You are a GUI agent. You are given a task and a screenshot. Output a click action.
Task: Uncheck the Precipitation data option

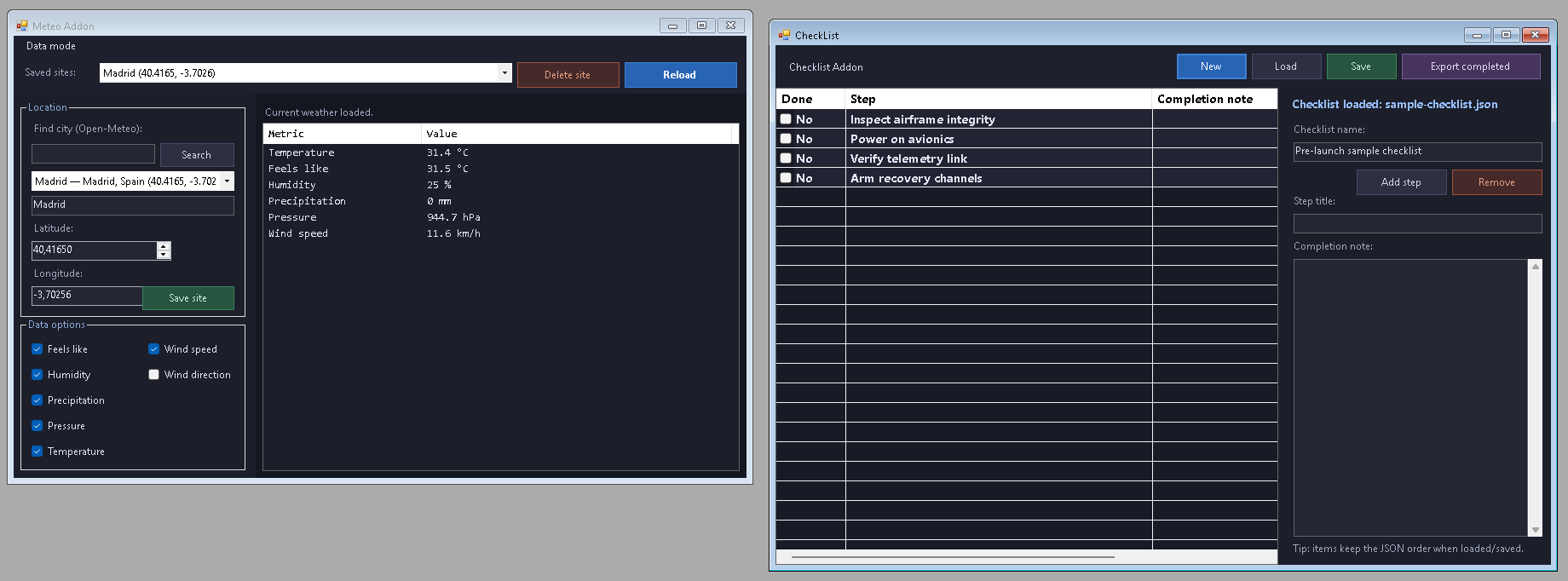tap(37, 400)
